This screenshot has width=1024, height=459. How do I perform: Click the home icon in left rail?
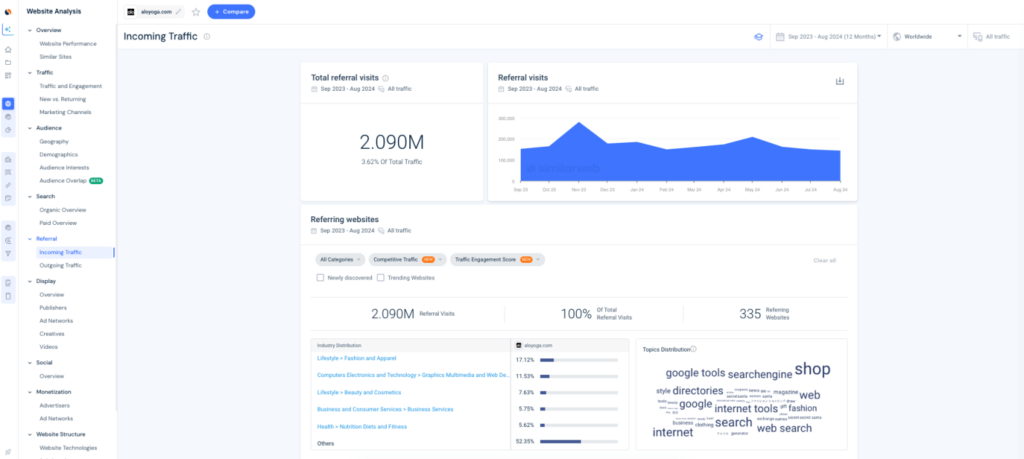click(x=8, y=49)
